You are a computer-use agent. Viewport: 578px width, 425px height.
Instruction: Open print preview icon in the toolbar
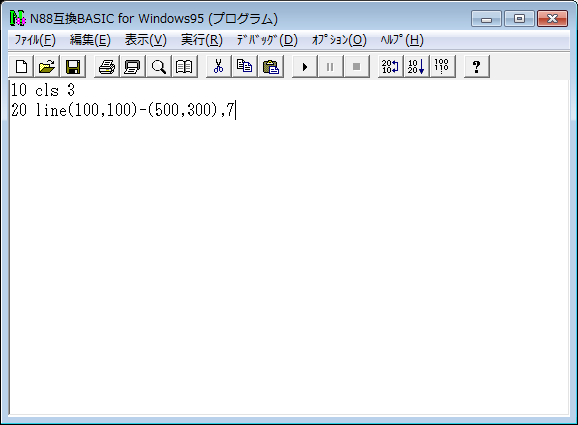[133, 67]
